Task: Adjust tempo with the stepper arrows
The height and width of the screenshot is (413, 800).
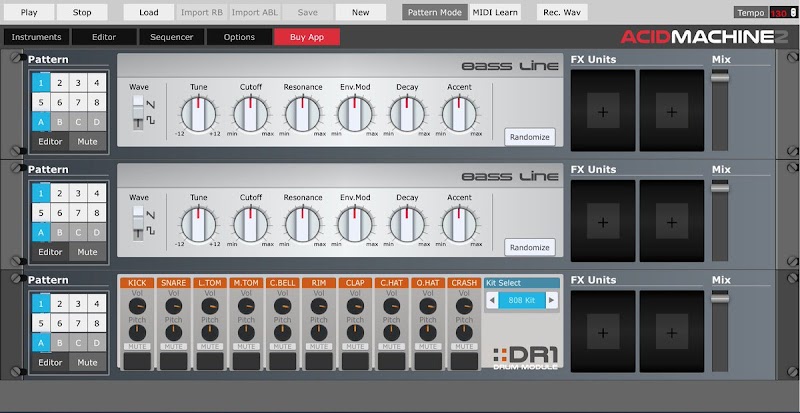Action: point(792,13)
